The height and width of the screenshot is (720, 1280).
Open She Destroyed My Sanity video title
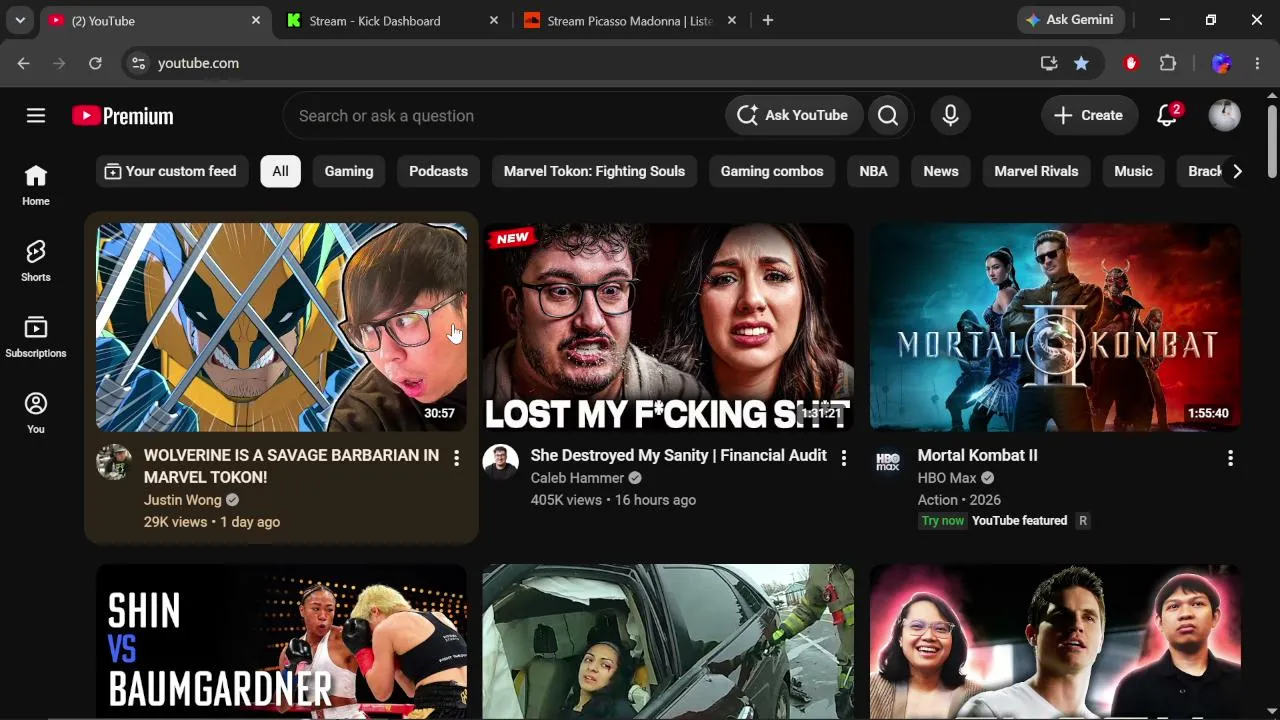tap(678, 456)
